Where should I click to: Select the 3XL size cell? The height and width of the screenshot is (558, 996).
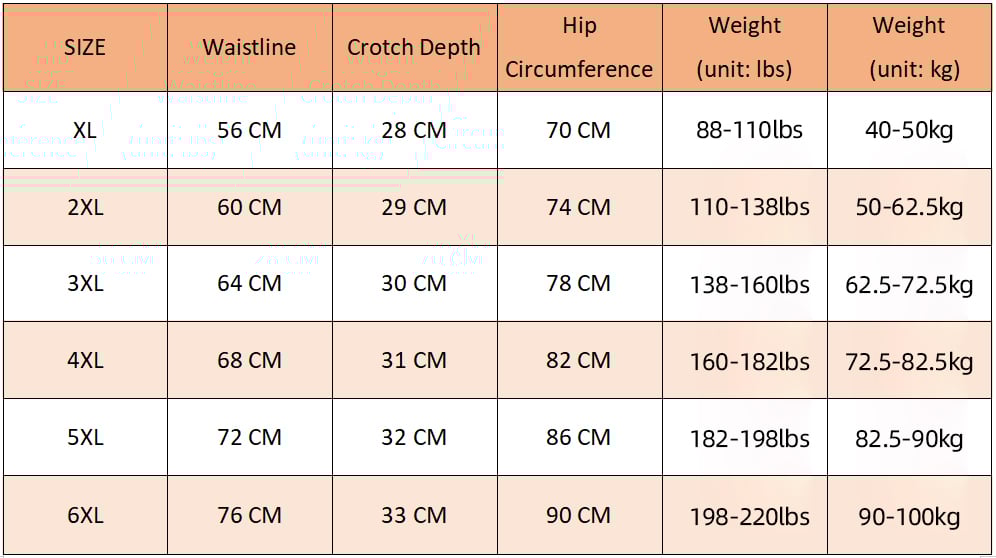(x=85, y=284)
